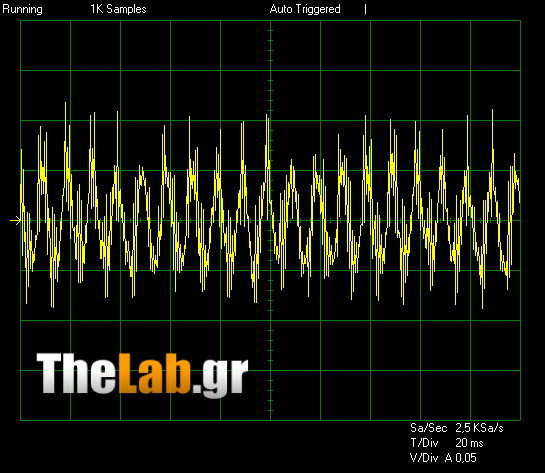Open the 1K Samples memory depth setting

119,9
